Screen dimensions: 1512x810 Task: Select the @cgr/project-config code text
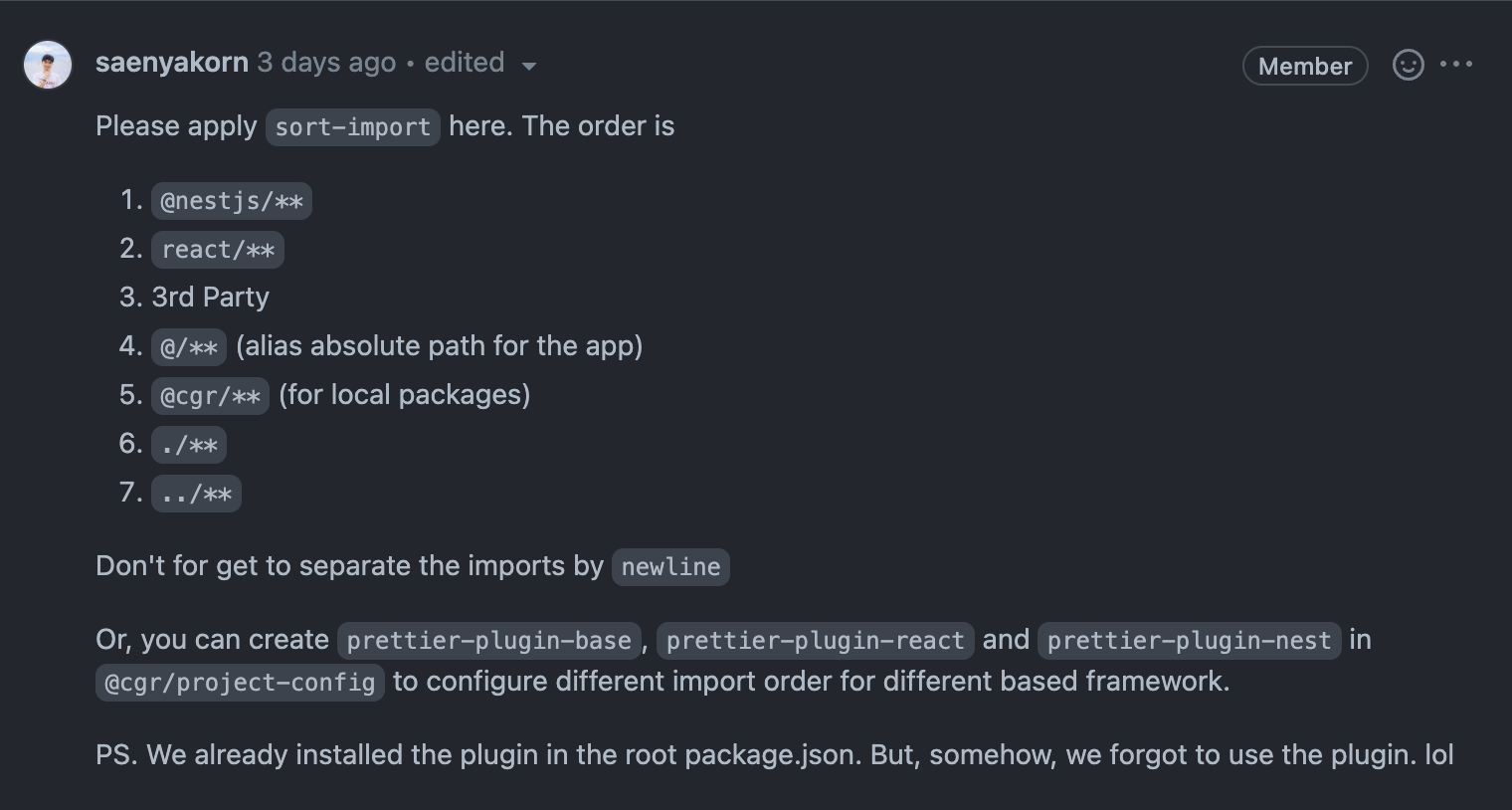[x=239, y=682]
